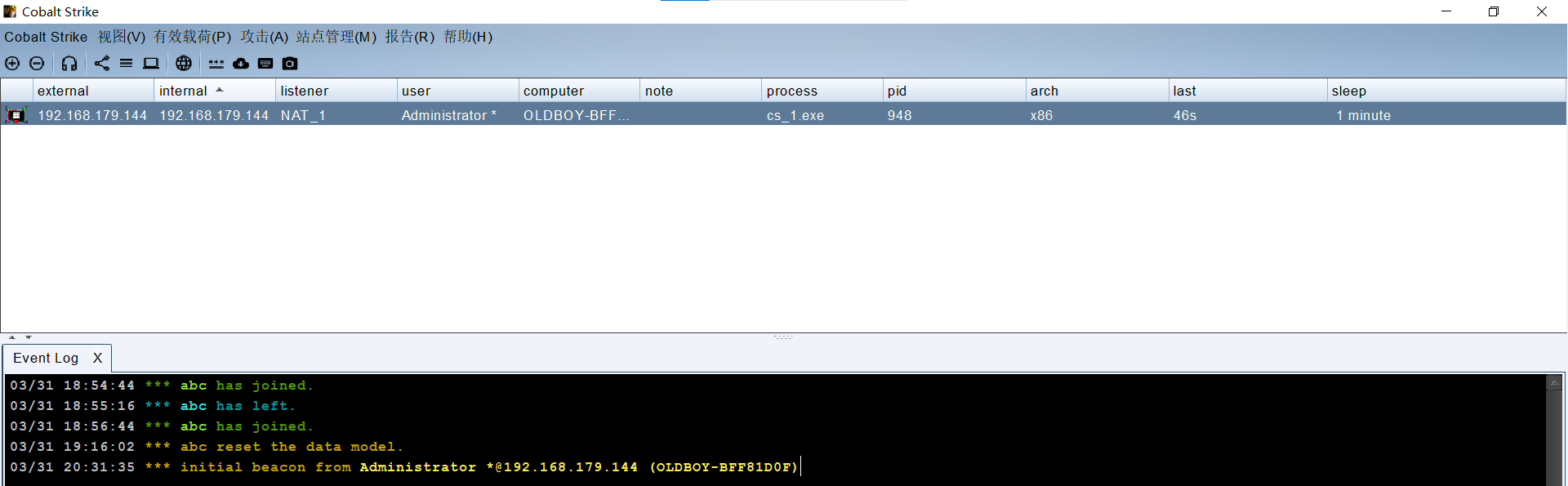Sort by the process column header
1568x486 pixels.
tap(822, 91)
